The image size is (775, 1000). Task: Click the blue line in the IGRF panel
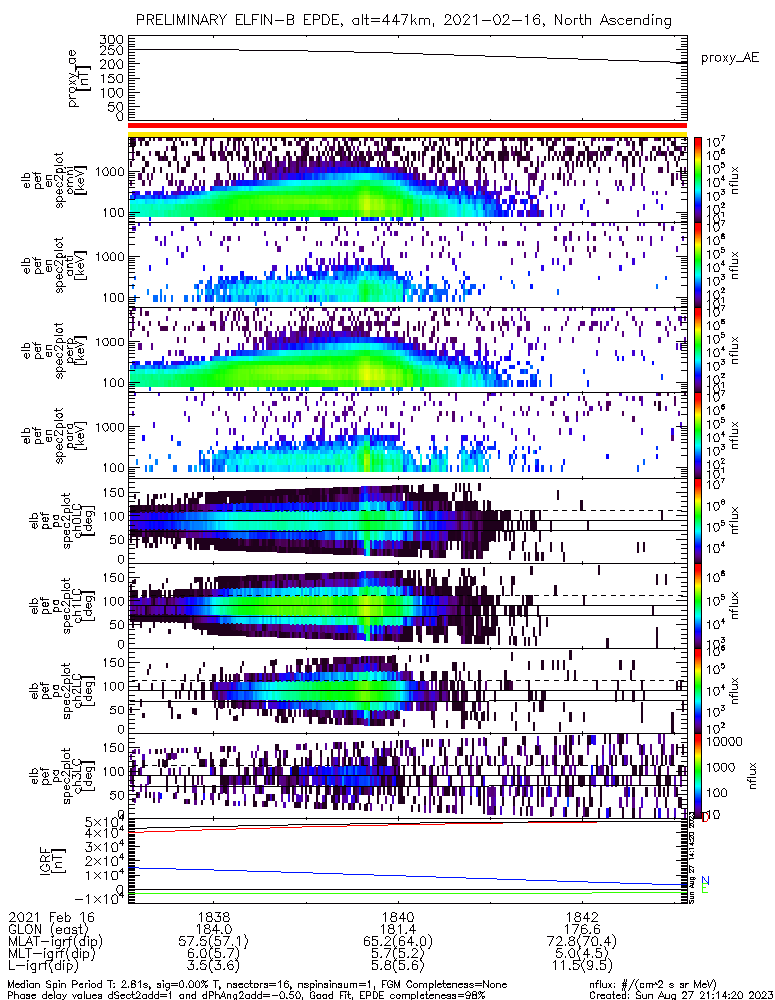point(408,876)
